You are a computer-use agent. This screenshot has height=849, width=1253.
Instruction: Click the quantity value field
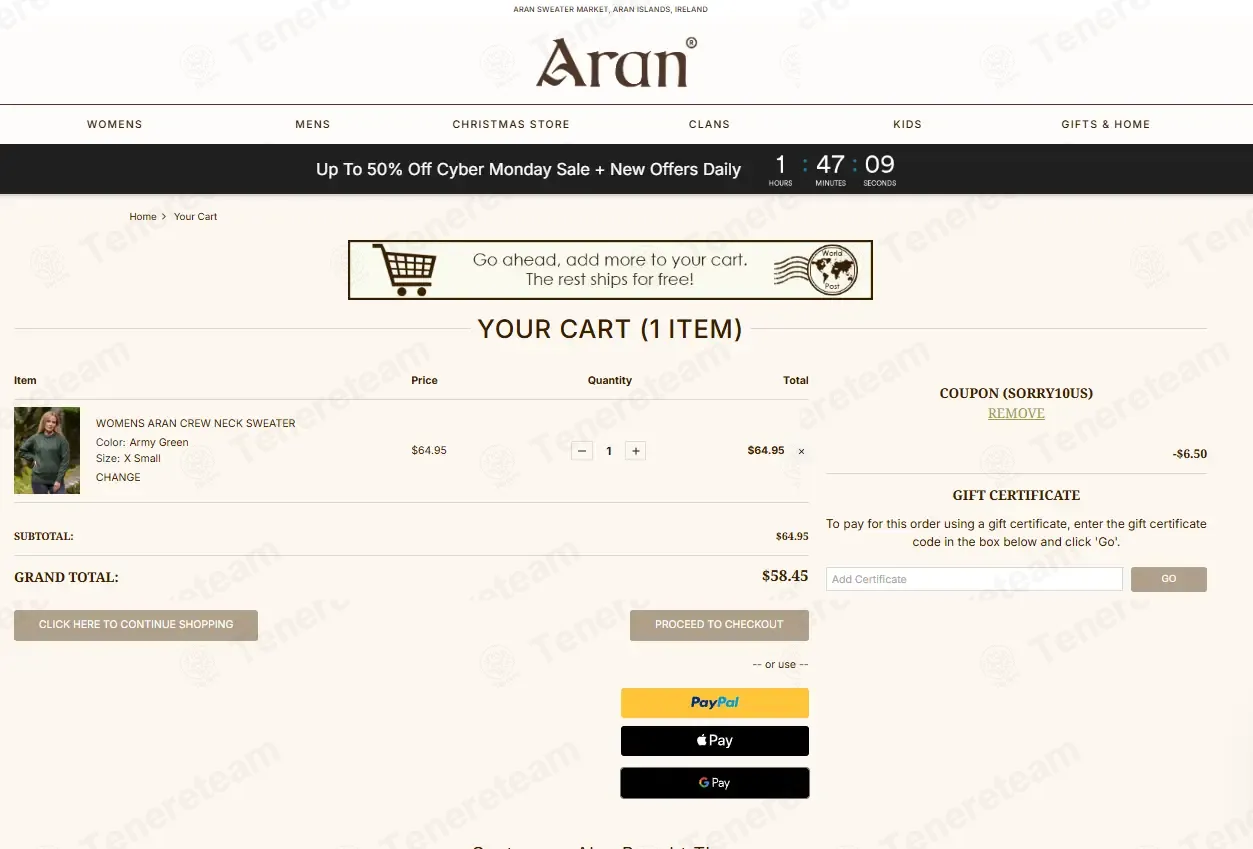pos(609,451)
